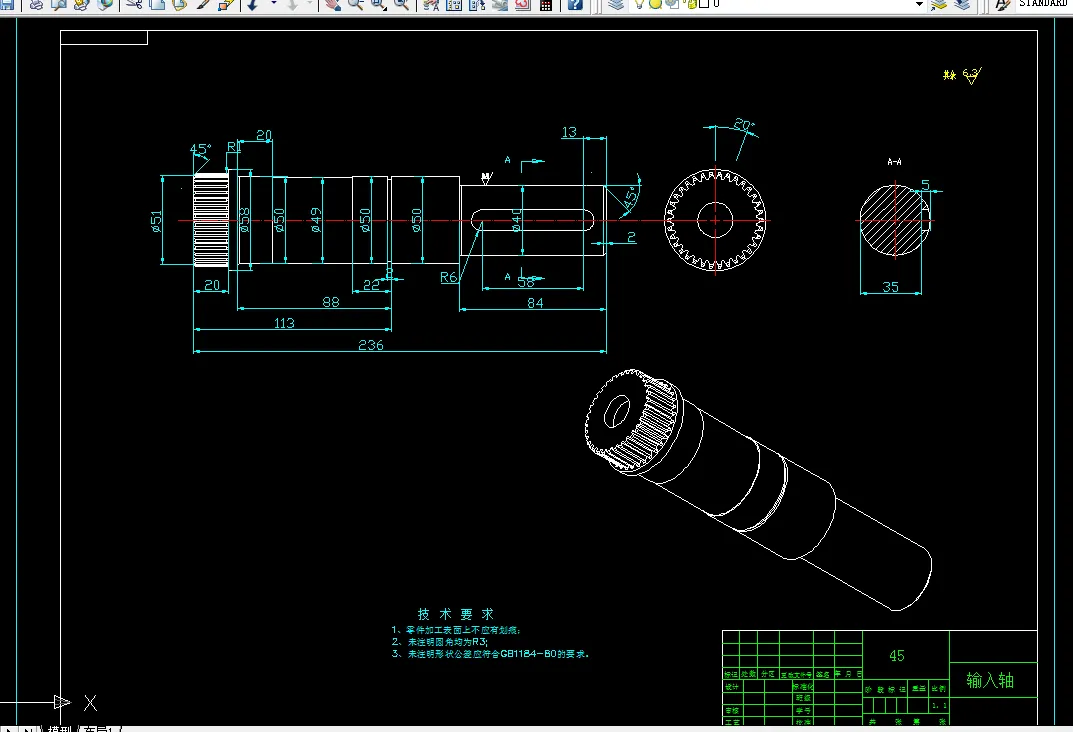Screen dimensions: 1073x732
Task: Select the 13 dimension text
Action: click(x=569, y=131)
